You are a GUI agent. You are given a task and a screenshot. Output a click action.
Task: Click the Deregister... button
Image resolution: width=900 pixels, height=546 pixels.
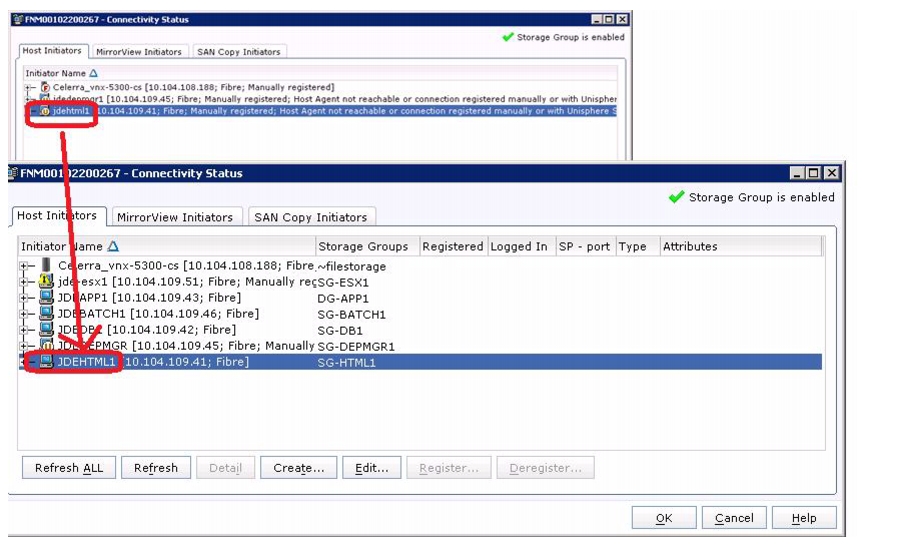pos(545,468)
